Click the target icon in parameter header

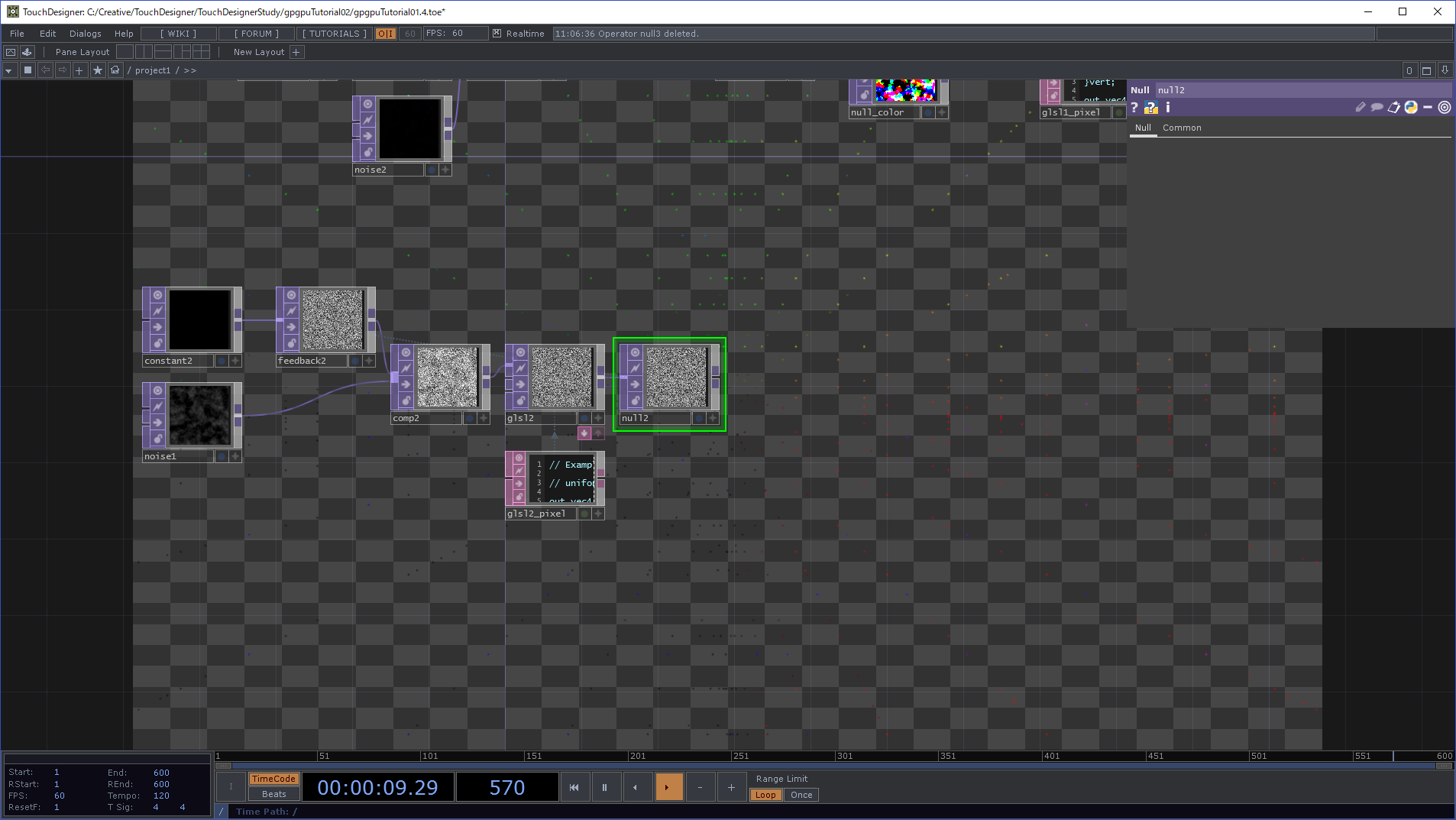(1444, 108)
